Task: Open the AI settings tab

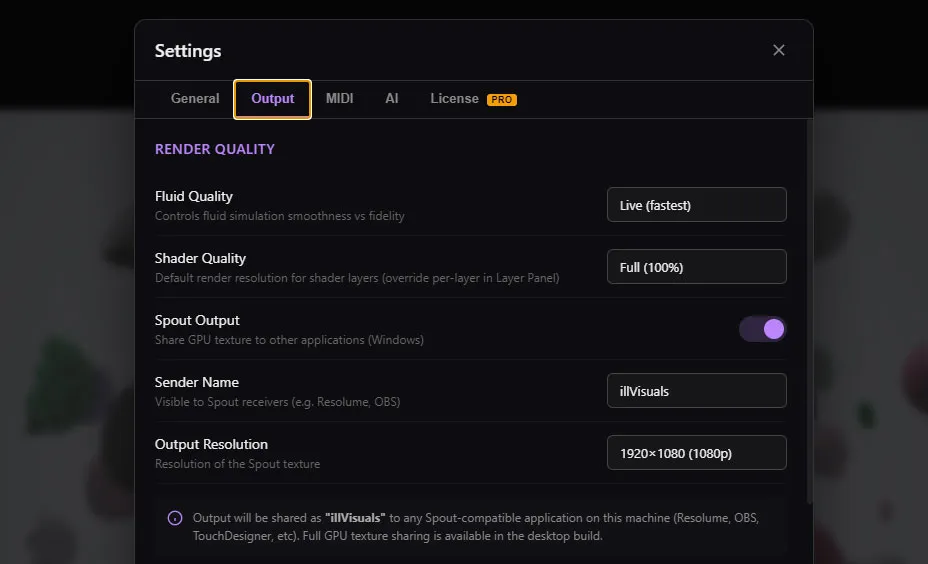Action: point(392,99)
